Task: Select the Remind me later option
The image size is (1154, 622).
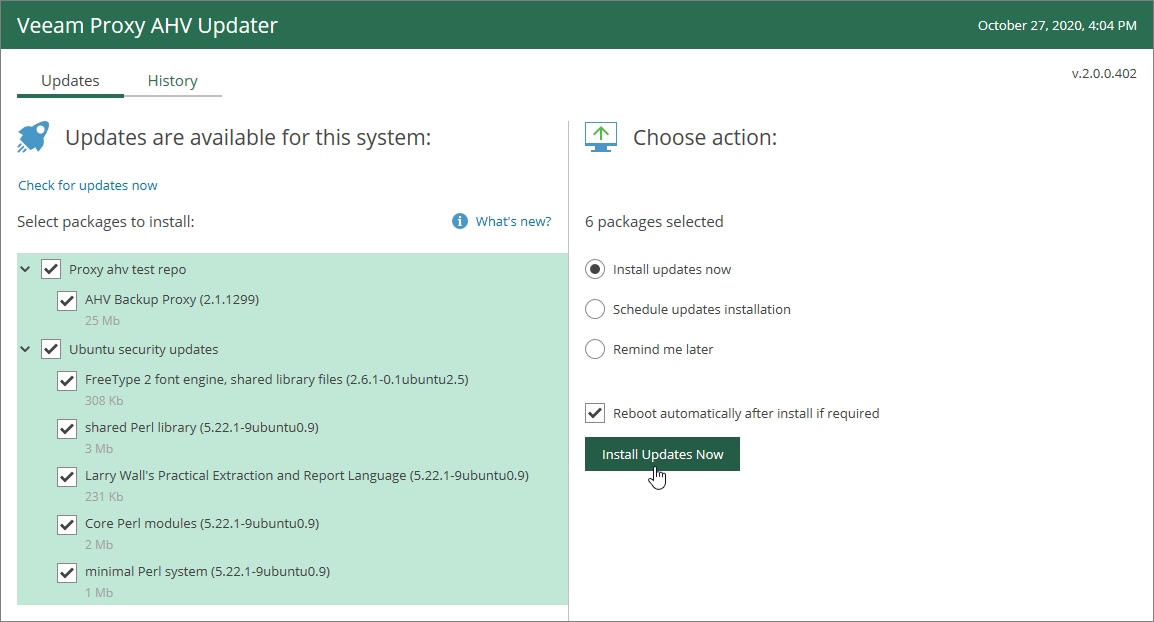Action: [595, 349]
